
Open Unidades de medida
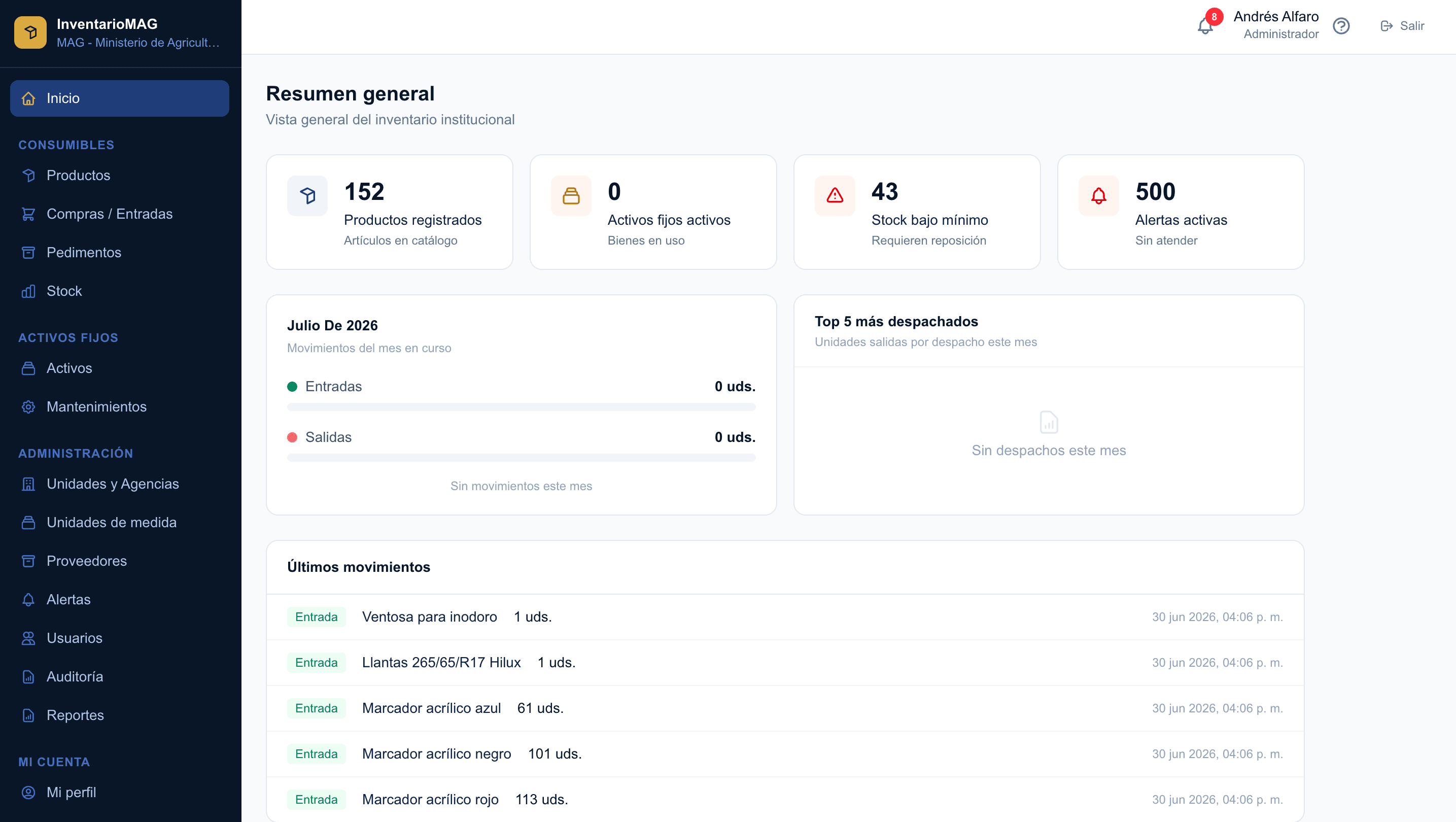[x=120, y=522]
